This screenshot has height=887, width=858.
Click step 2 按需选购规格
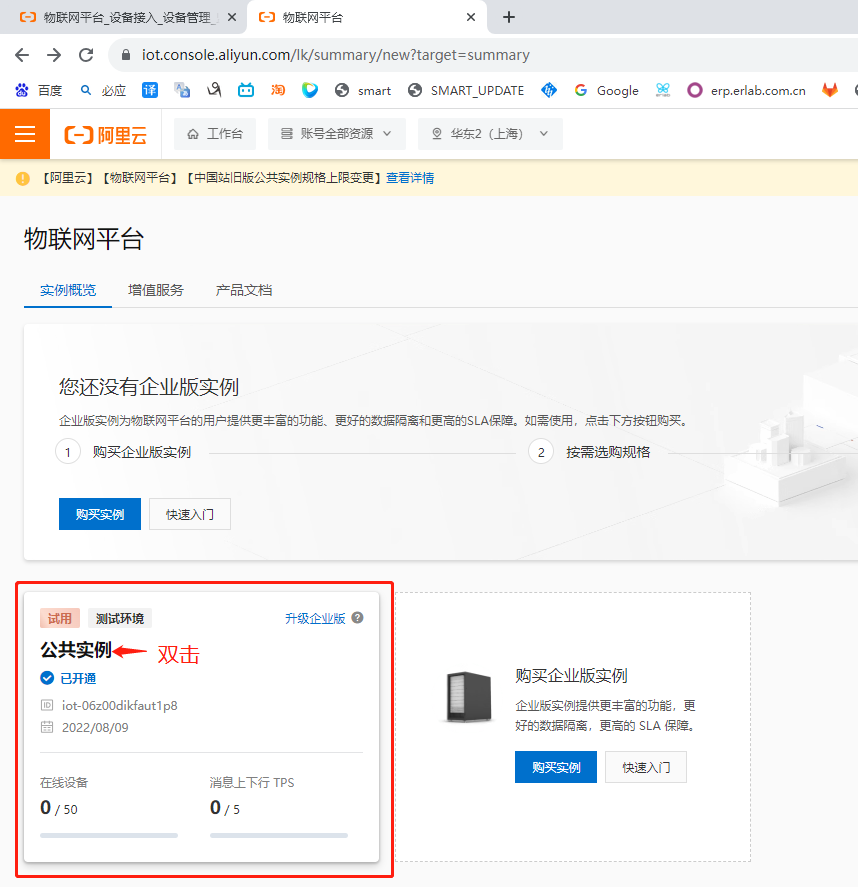click(x=589, y=453)
